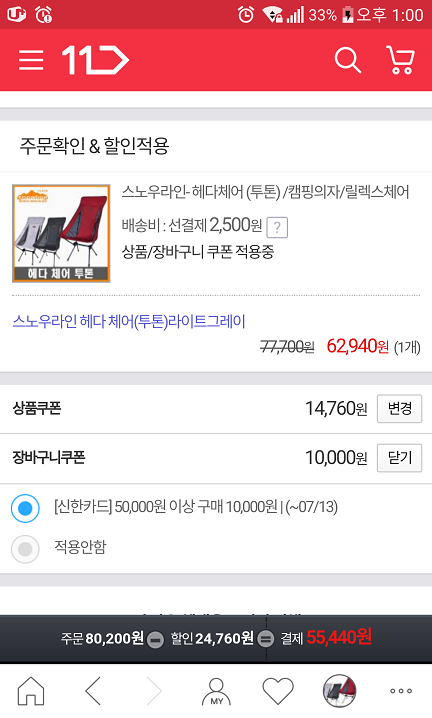The image size is (432, 718).
Task: Open more options three dots
Action: click(x=401, y=691)
